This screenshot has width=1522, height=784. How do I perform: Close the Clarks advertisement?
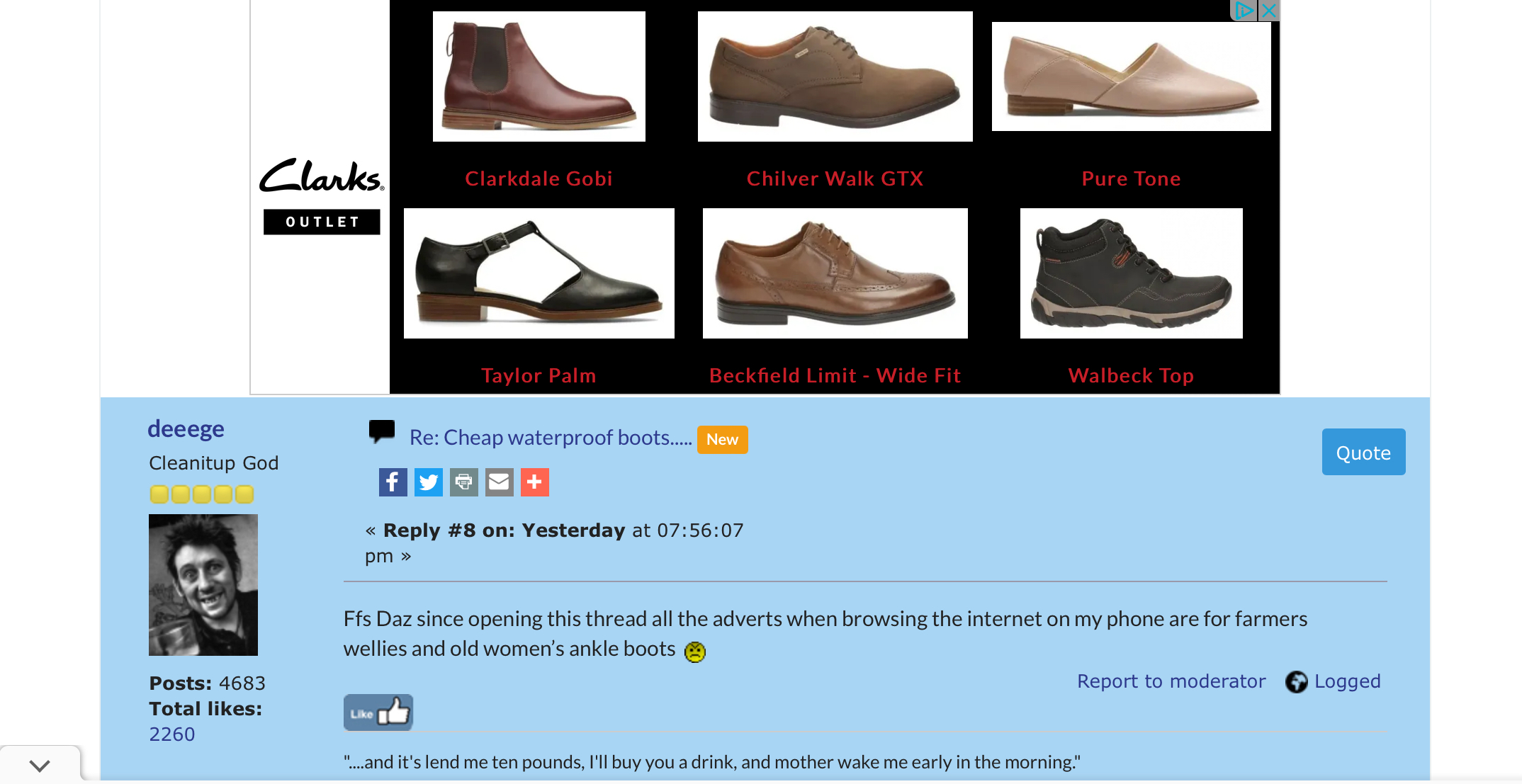click(x=1269, y=11)
